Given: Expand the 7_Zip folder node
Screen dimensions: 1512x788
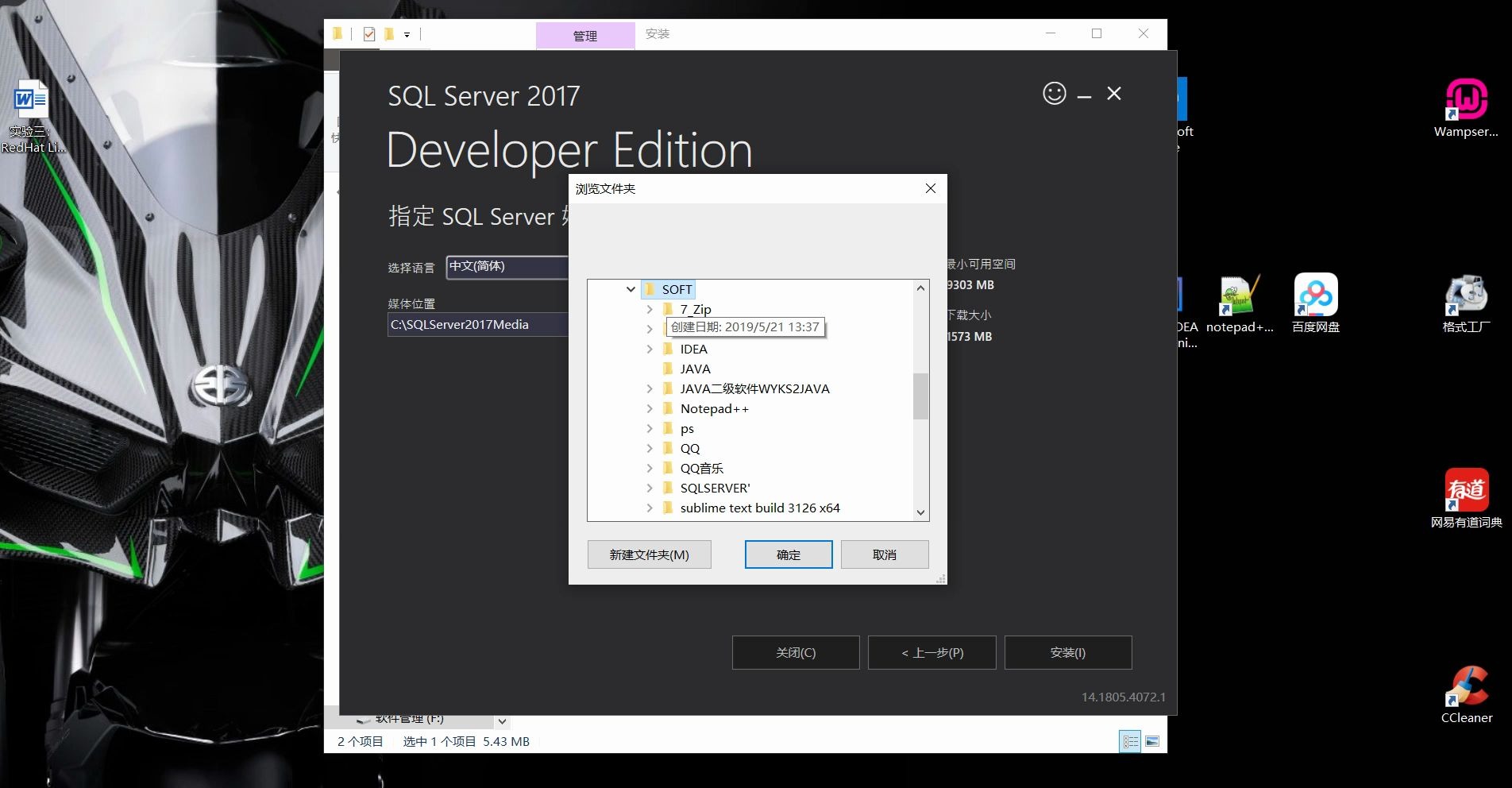Looking at the screenshot, I should click(650, 309).
